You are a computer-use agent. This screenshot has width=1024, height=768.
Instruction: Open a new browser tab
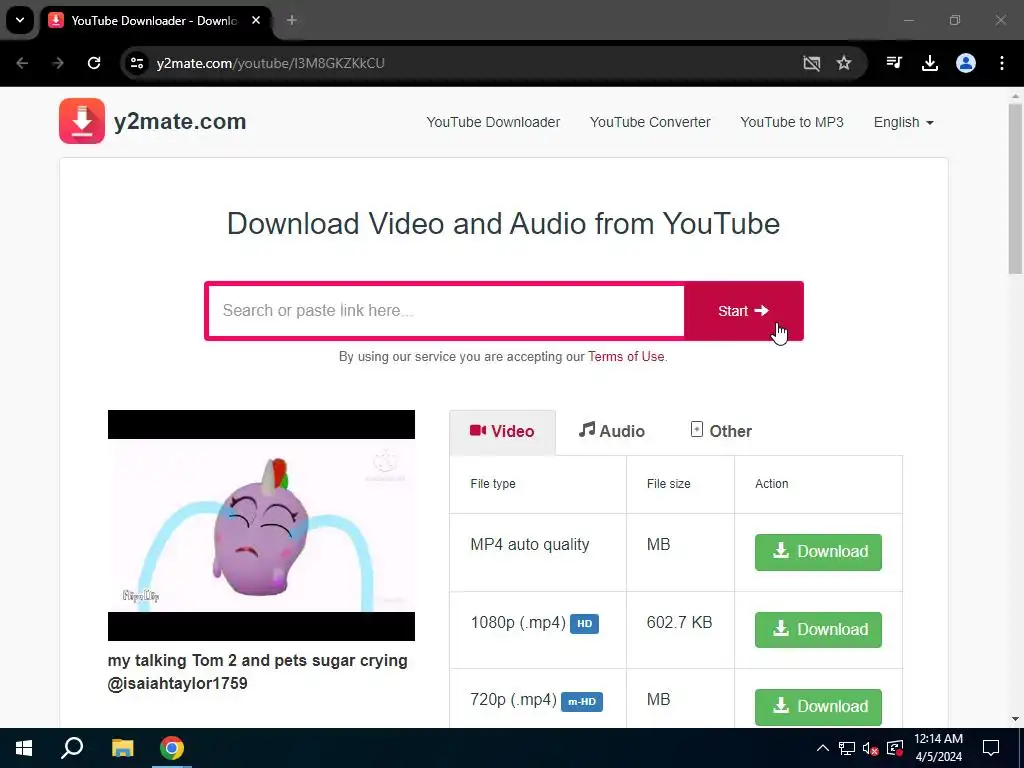292,20
